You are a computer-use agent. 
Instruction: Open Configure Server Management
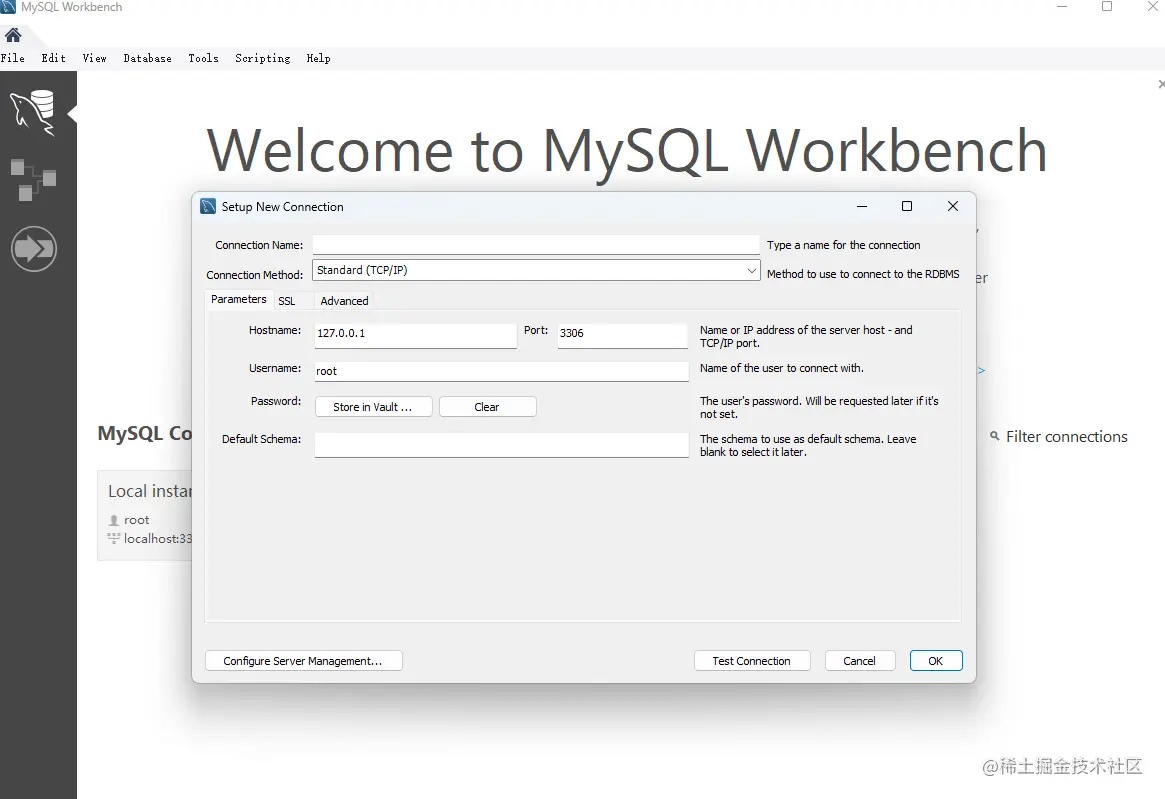[x=303, y=661]
